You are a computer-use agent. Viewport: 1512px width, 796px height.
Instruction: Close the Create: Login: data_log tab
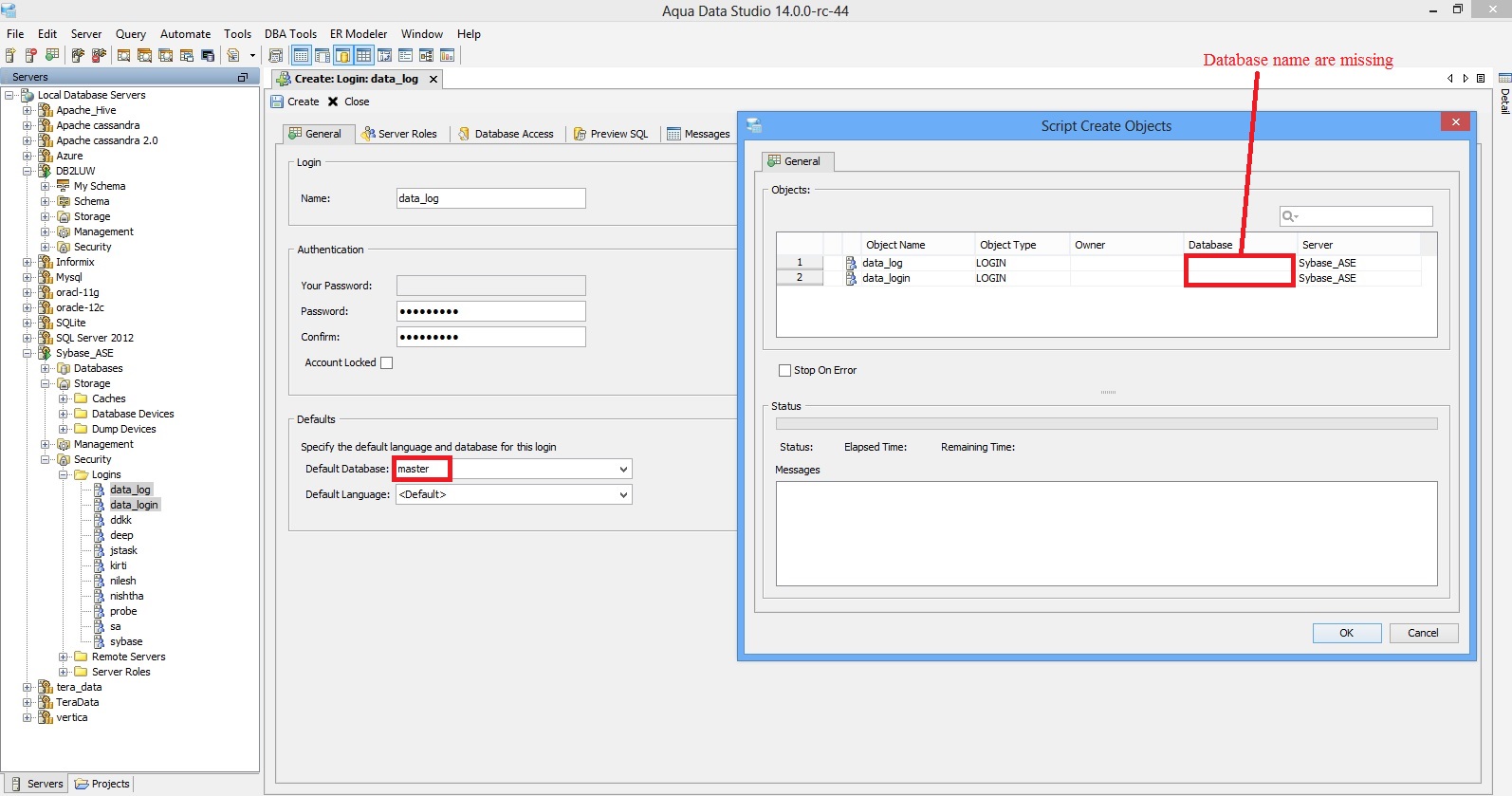pyautogui.click(x=433, y=79)
